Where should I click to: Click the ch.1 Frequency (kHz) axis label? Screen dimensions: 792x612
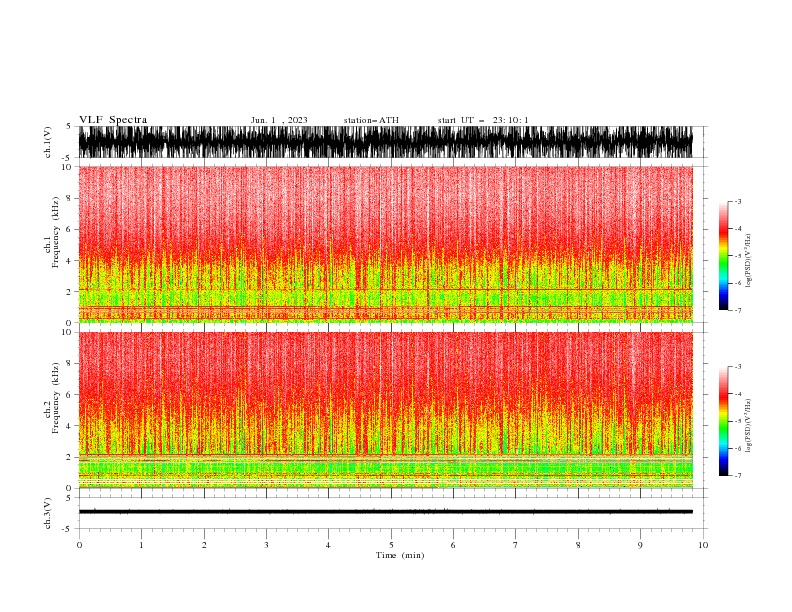coord(51,233)
